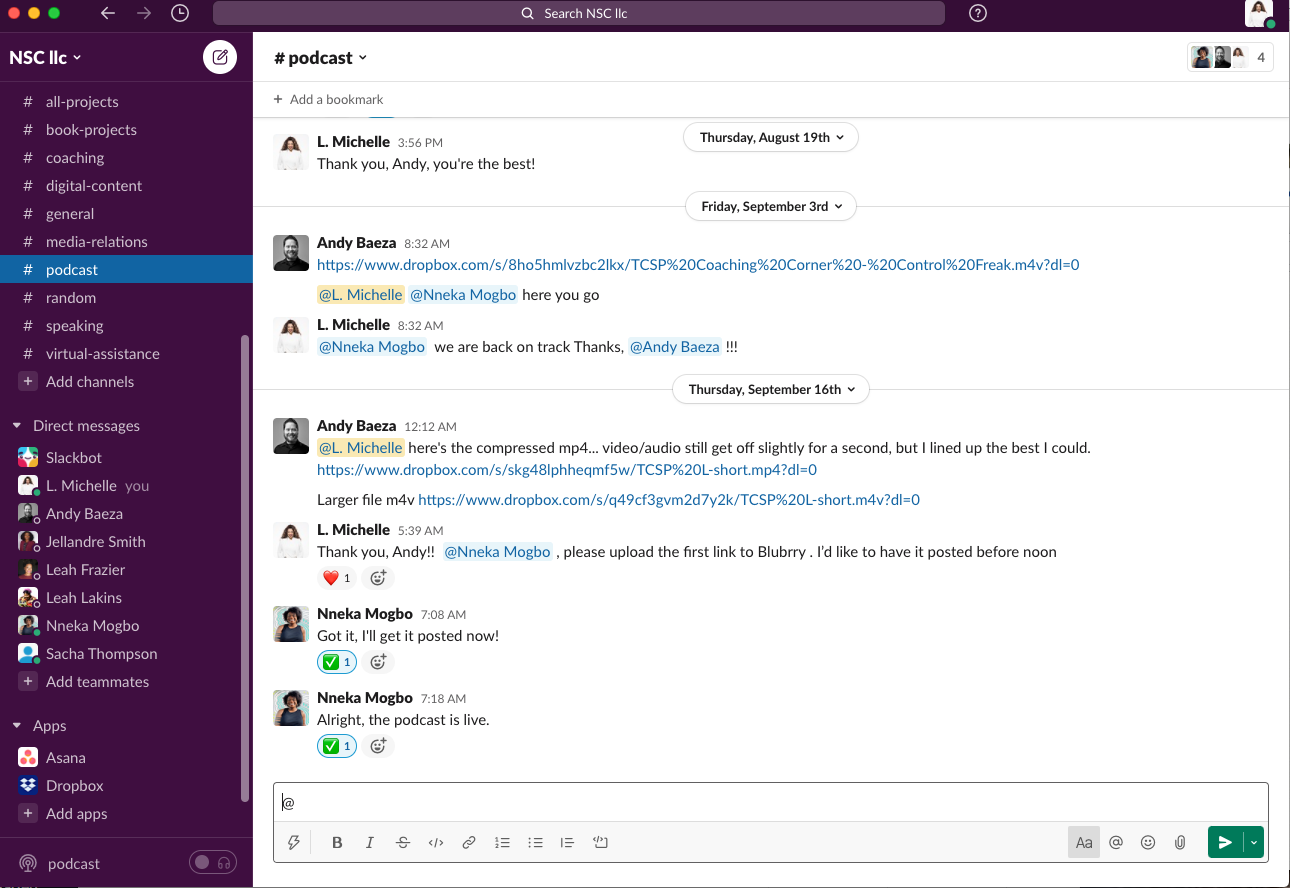Open shortcuts lightning bolt menu
The image size is (1290, 888).
[294, 842]
